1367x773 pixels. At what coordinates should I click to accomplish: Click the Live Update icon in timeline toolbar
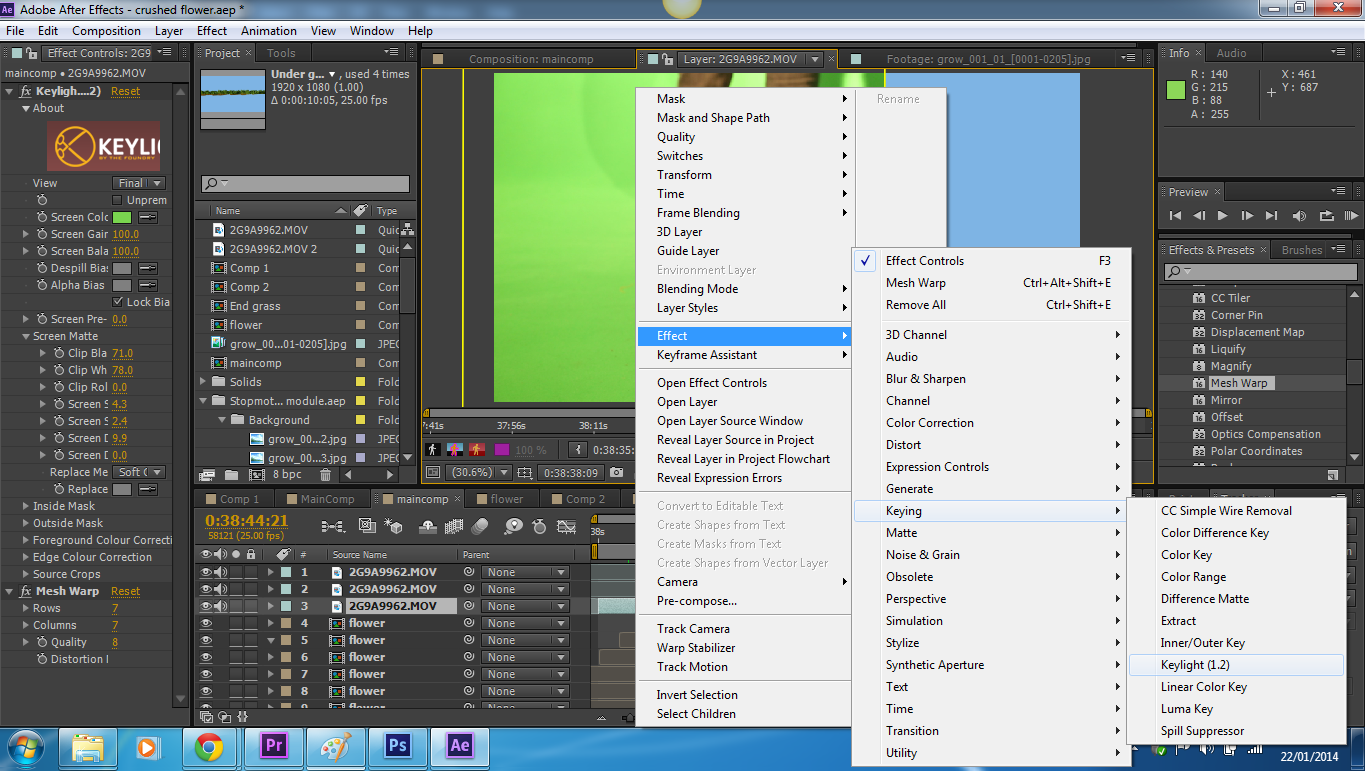point(366,525)
